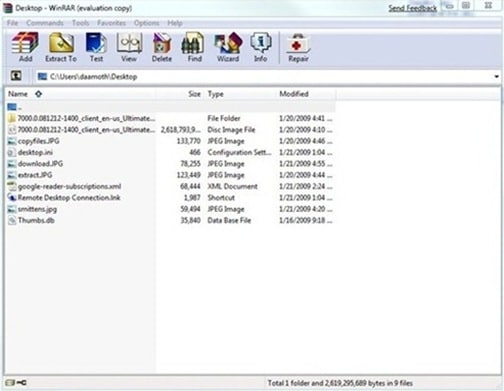Image resolution: width=504 pixels, height=391 pixels.
Task: Sort by the Modified column header
Action: point(294,94)
